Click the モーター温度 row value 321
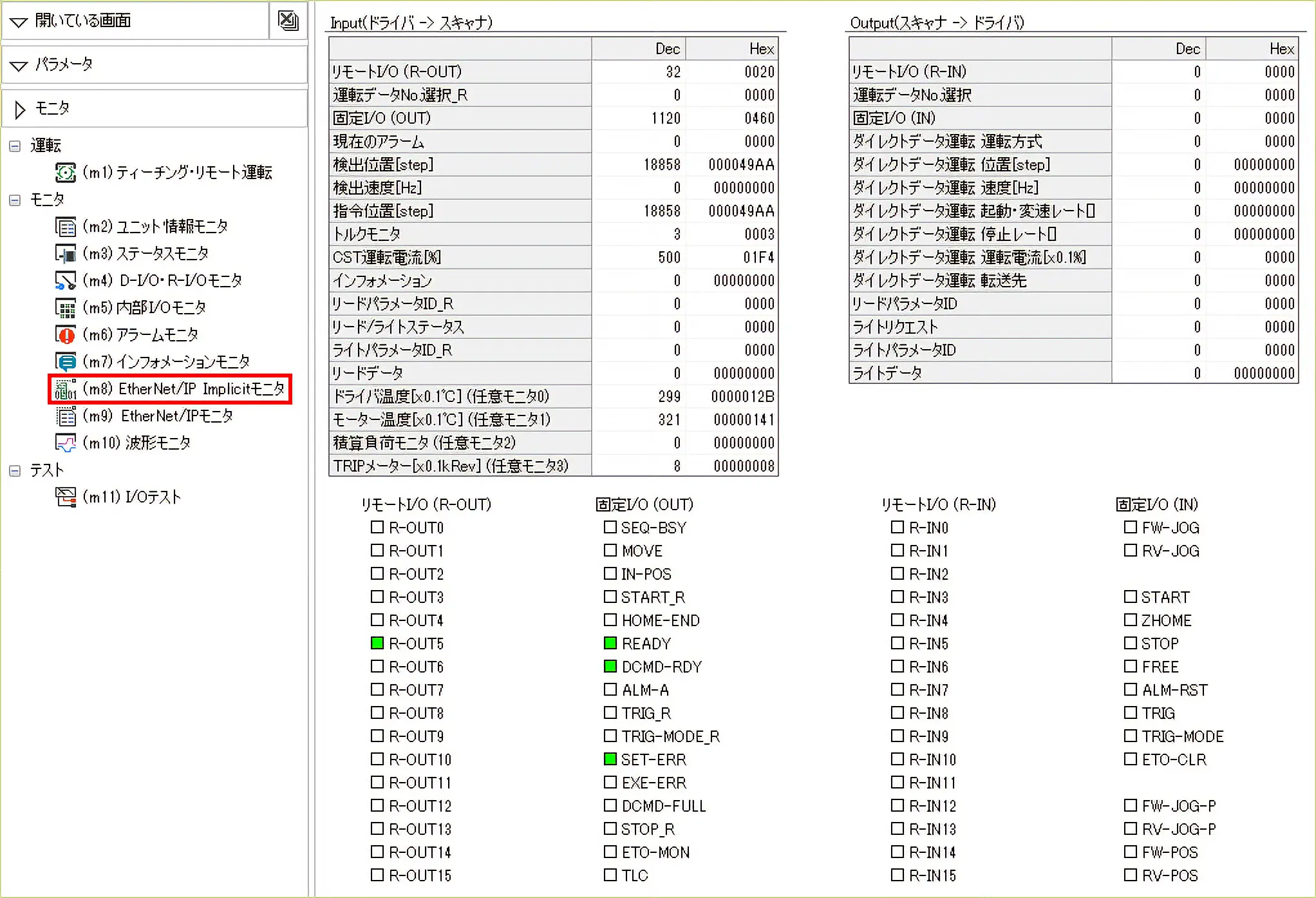 click(669, 420)
